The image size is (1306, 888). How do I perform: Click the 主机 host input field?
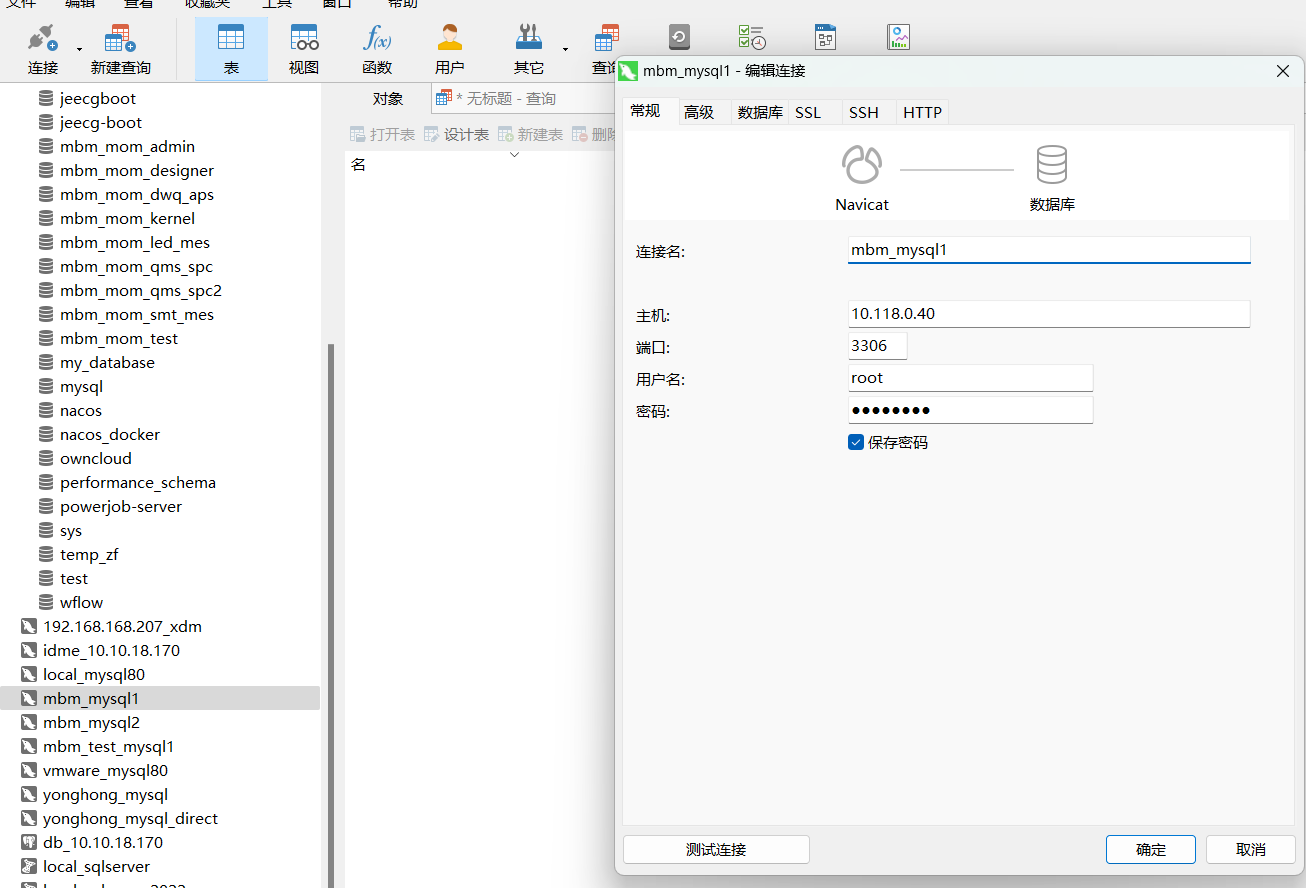[1048, 314]
